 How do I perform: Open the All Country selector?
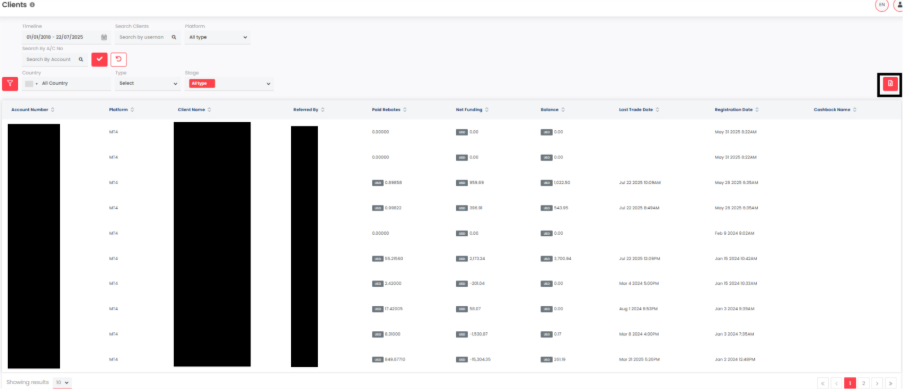(67, 84)
